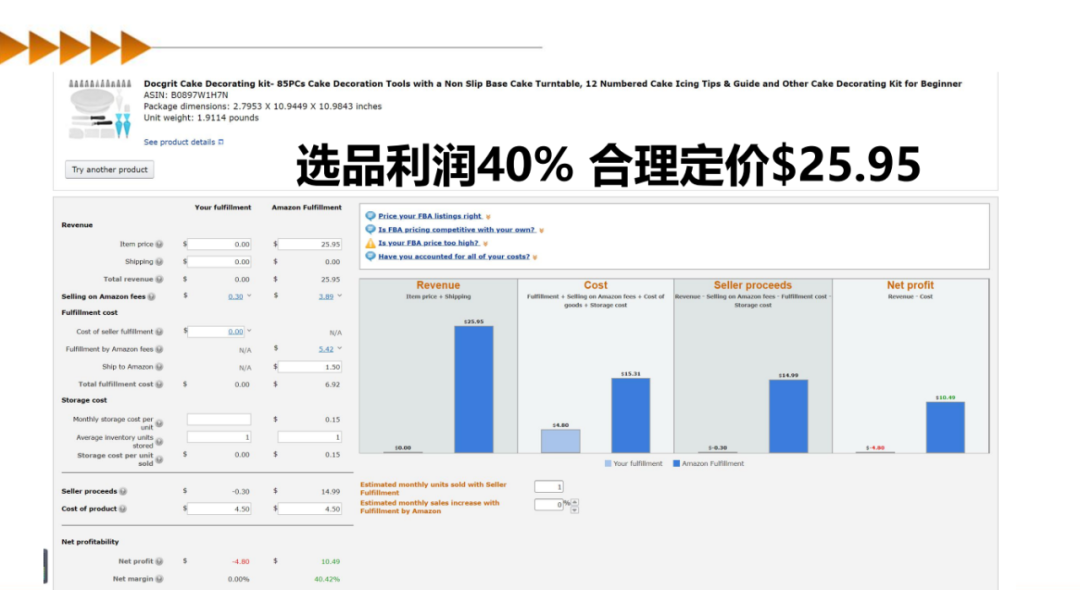
Task: Click help icon for Monthly storage cost per unit
Action: pos(159,423)
